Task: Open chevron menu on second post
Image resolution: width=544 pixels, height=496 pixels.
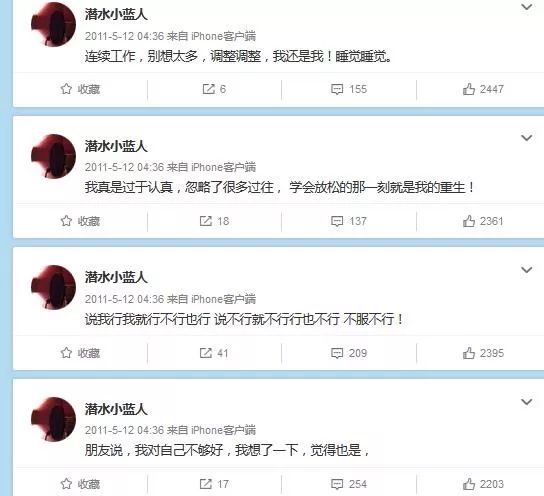Action: click(x=527, y=138)
